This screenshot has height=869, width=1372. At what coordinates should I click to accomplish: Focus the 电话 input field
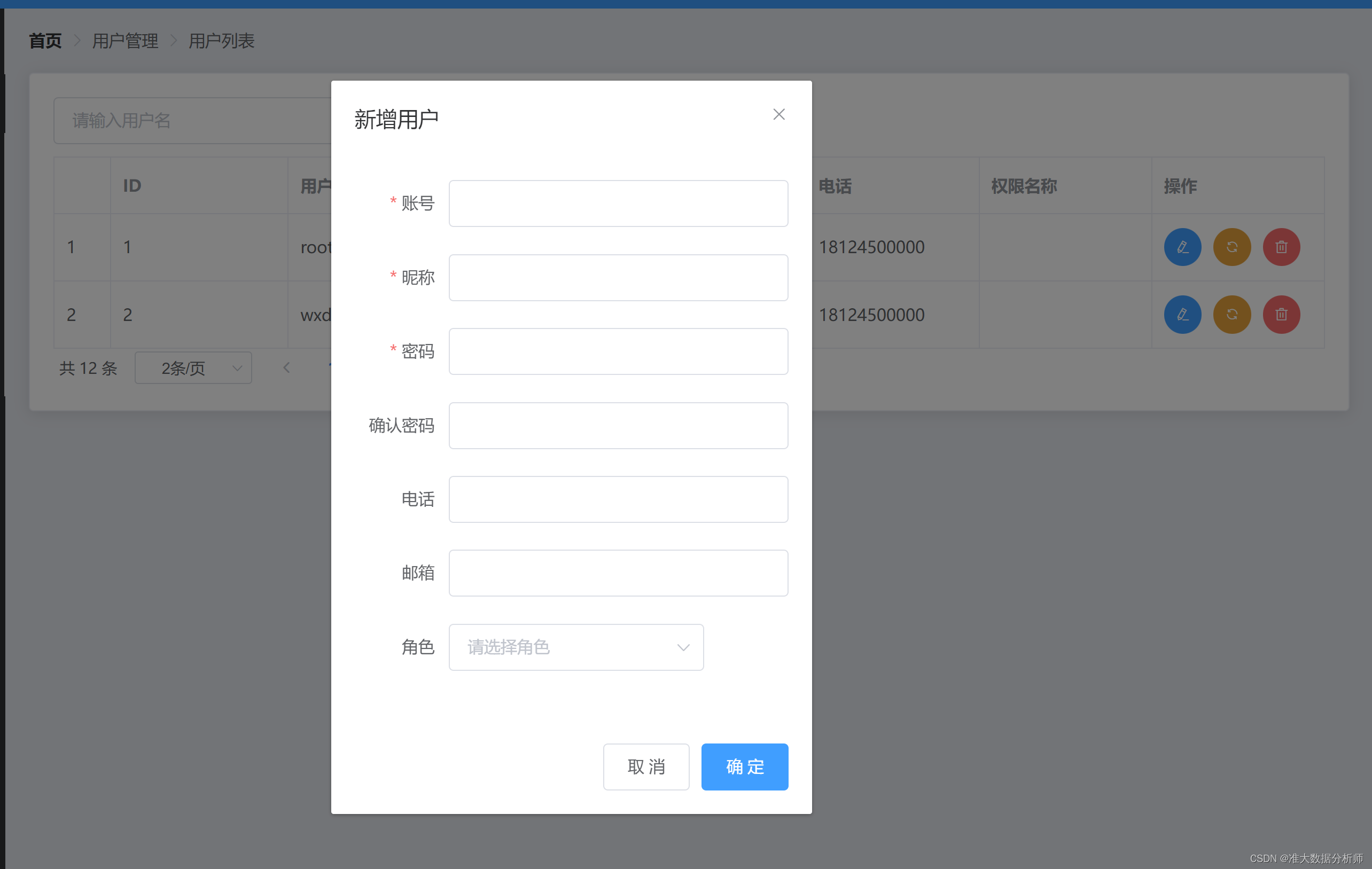pos(618,499)
